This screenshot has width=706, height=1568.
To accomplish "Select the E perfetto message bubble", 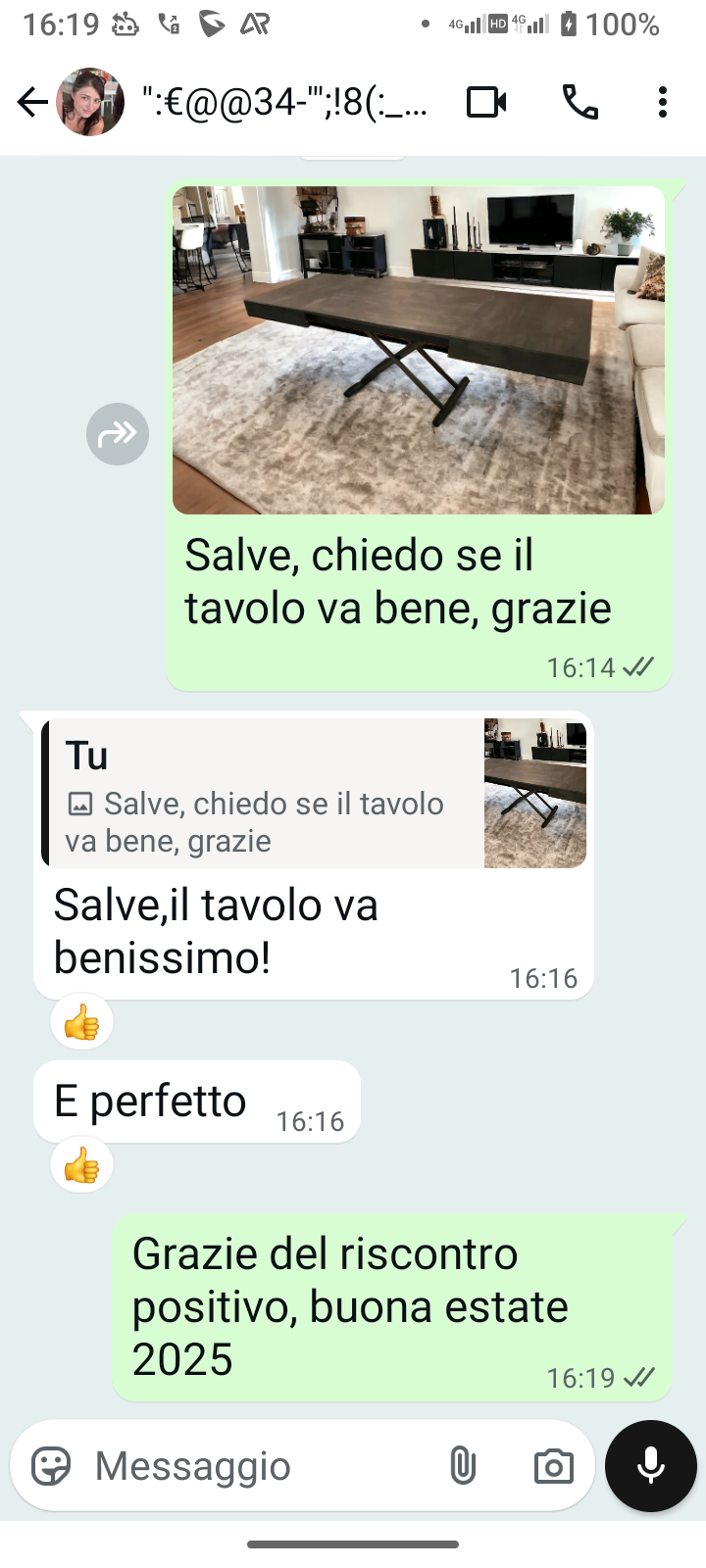I will point(197,1102).
